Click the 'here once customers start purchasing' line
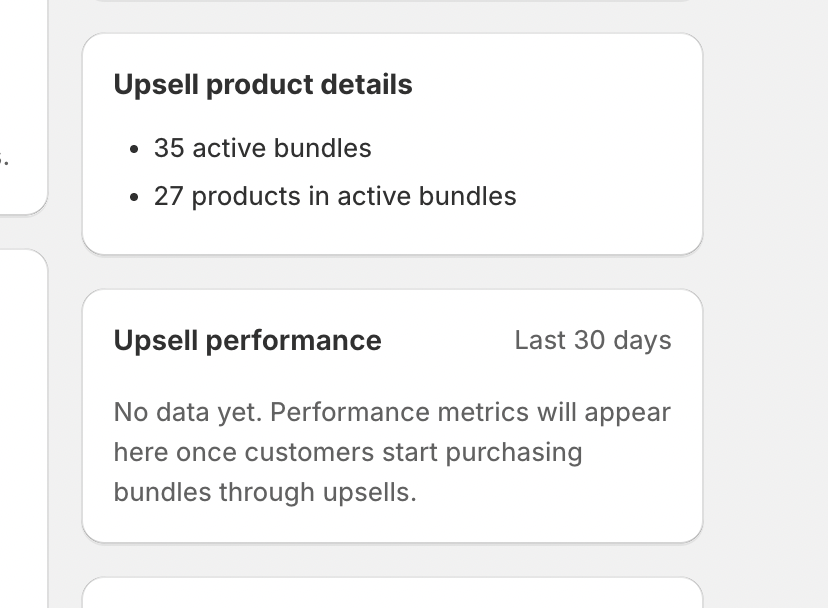Screen dimensions: 828x608 click(x=348, y=453)
